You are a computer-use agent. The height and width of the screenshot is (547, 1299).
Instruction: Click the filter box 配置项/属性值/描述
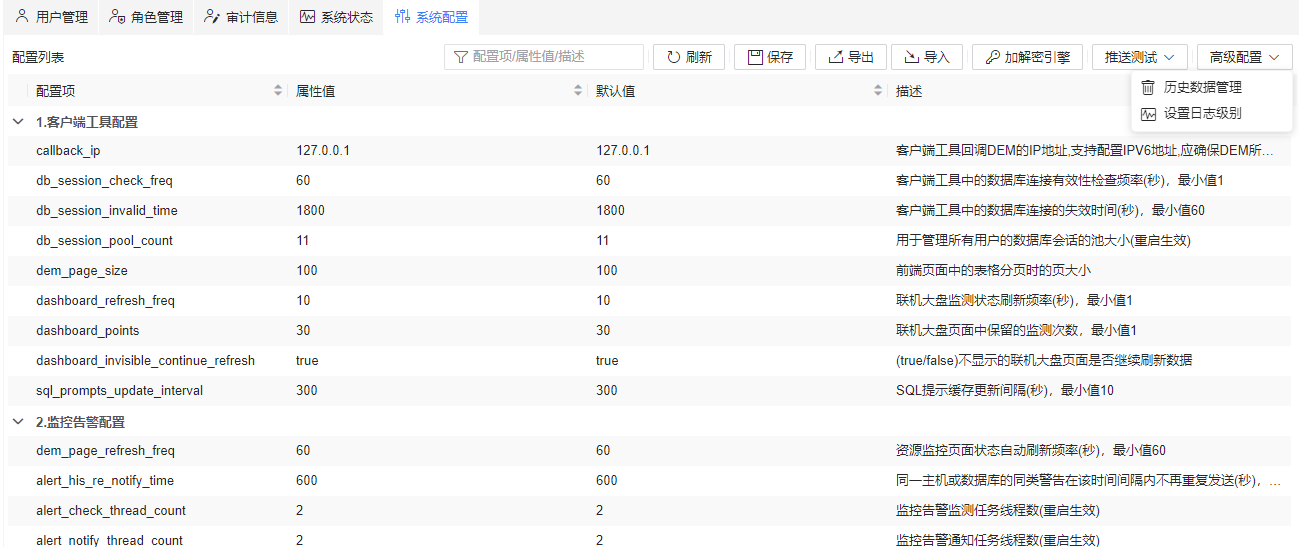coord(544,57)
